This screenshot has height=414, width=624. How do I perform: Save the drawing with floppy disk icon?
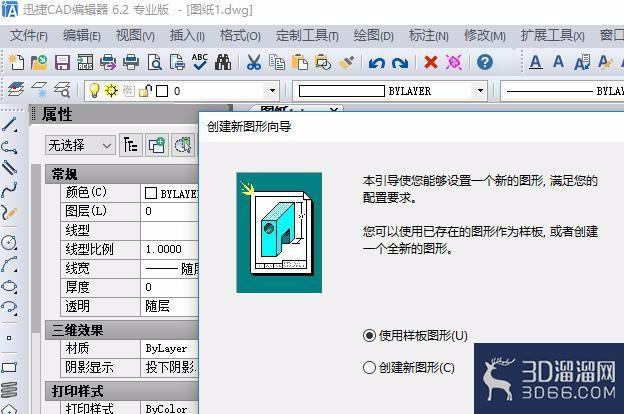coord(62,62)
